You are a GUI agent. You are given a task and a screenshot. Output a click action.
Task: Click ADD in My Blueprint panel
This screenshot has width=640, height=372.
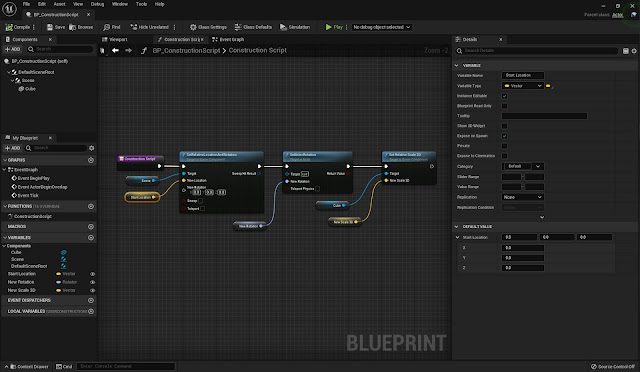[12, 148]
